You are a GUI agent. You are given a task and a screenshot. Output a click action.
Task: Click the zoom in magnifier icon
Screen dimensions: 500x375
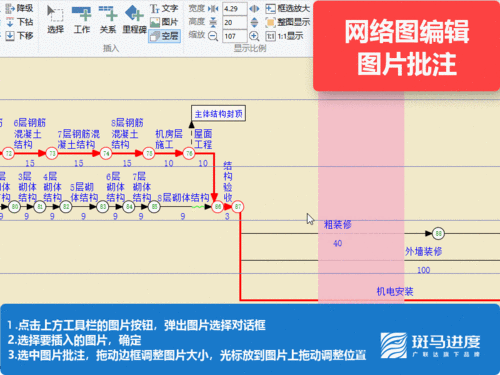(254, 36)
